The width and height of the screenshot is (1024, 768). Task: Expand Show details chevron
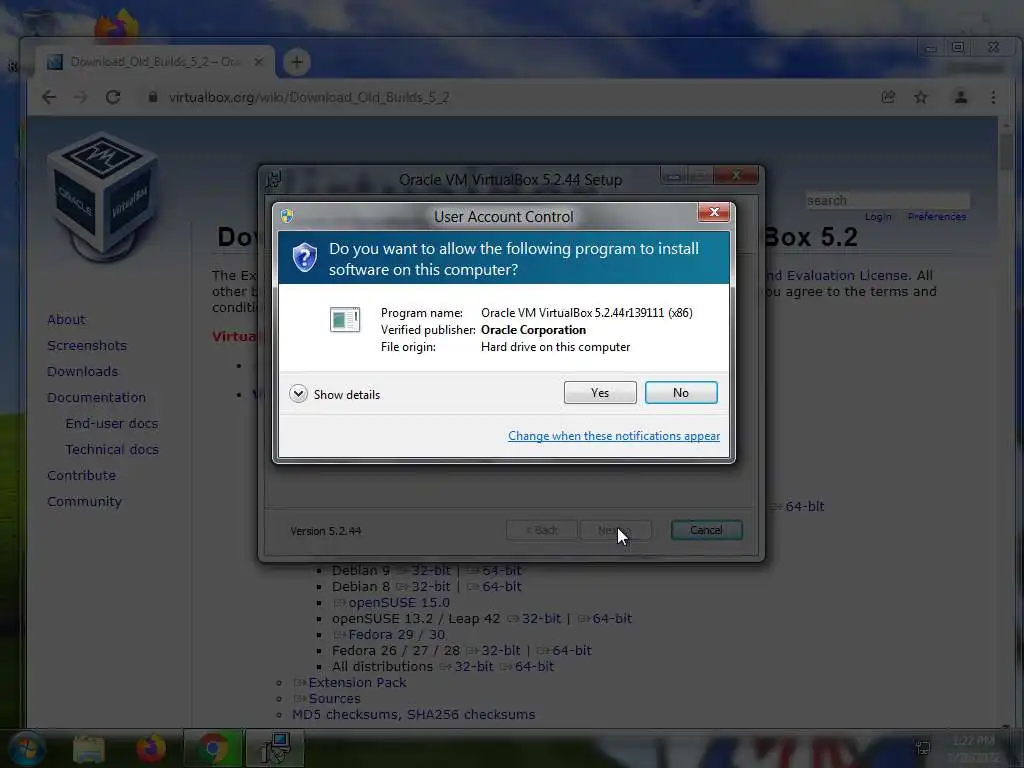point(298,394)
